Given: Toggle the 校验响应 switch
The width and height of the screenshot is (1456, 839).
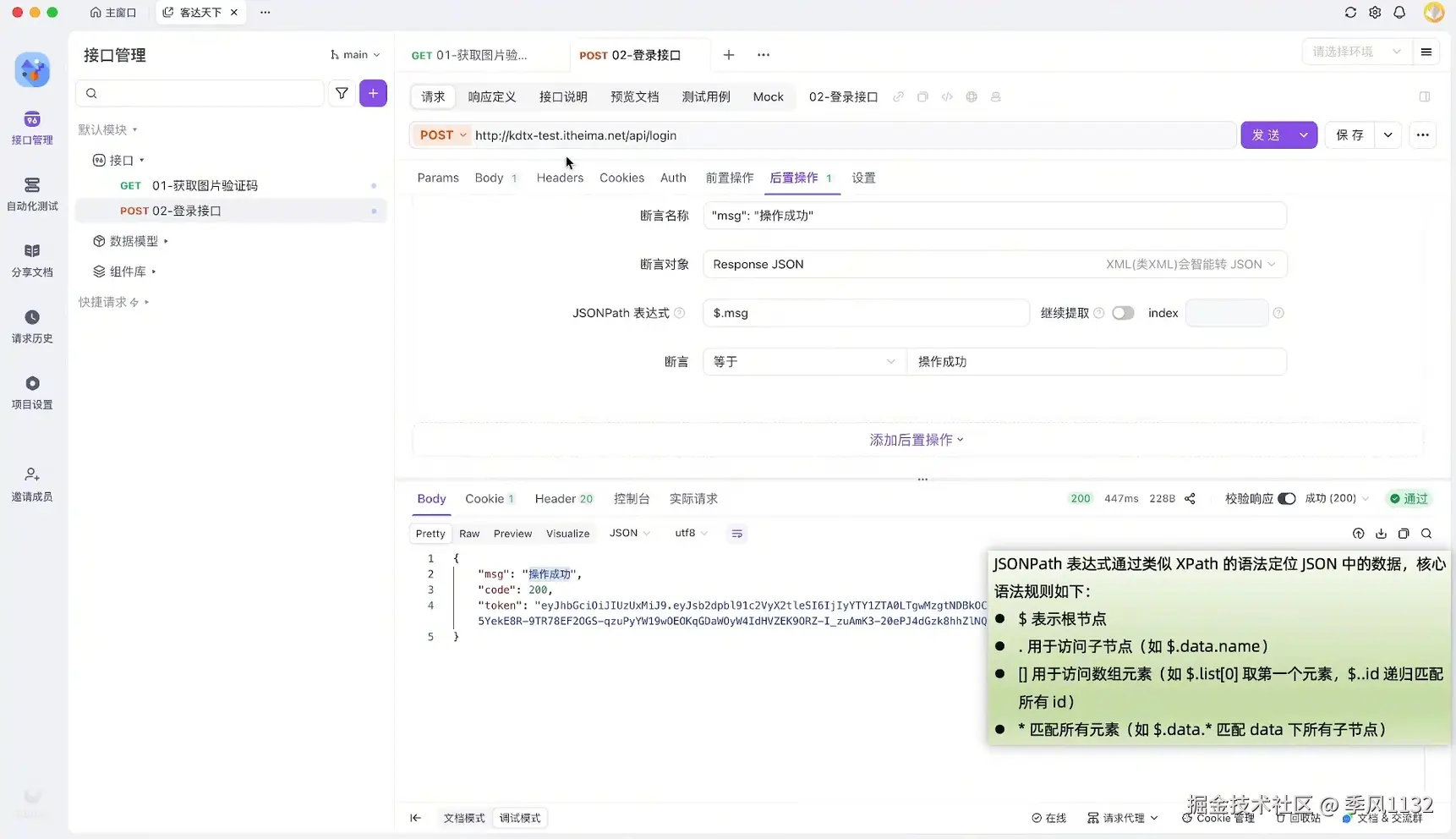Looking at the screenshot, I should tap(1287, 498).
